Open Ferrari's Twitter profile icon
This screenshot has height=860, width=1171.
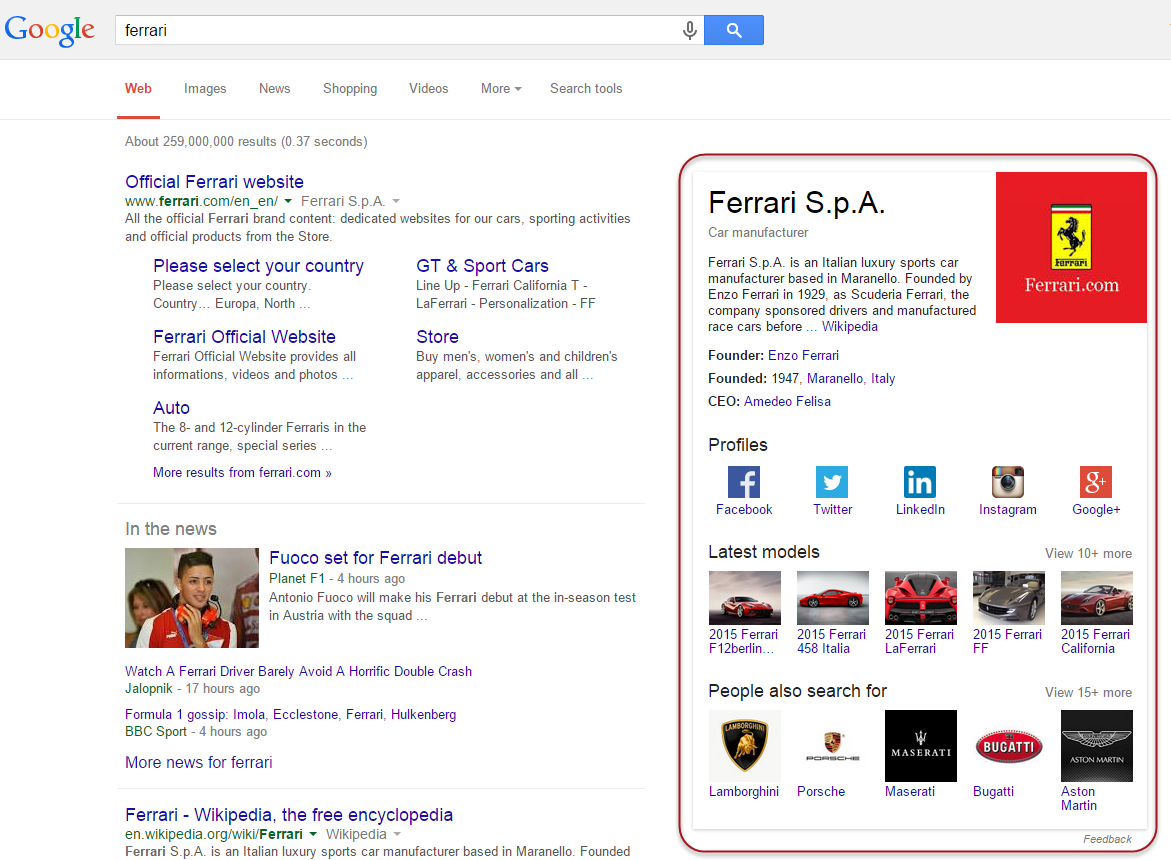(831, 482)
